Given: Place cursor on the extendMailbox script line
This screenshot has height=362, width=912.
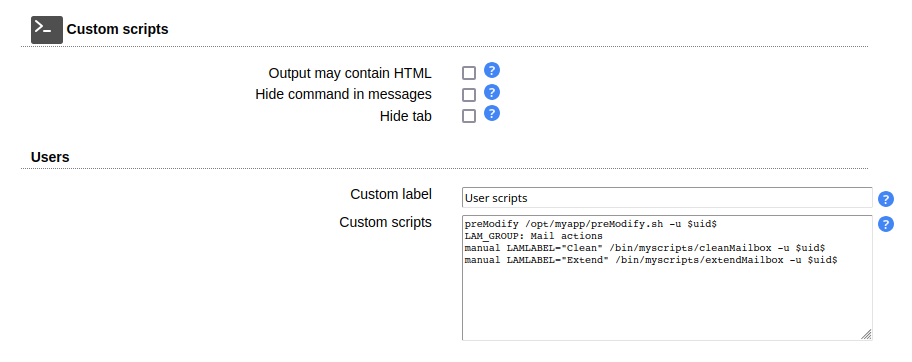Looking at the screenshot, I should 651,261.
